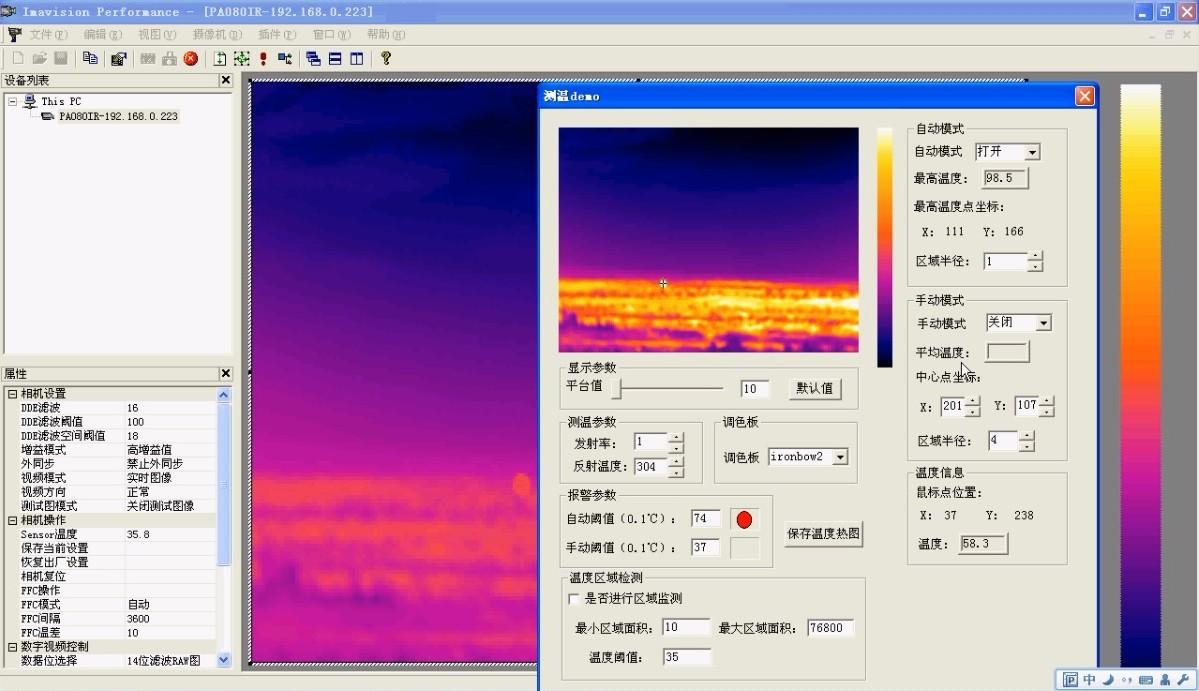
Task: Click the 平台值 slider handle
Action: tap(618, 388)
